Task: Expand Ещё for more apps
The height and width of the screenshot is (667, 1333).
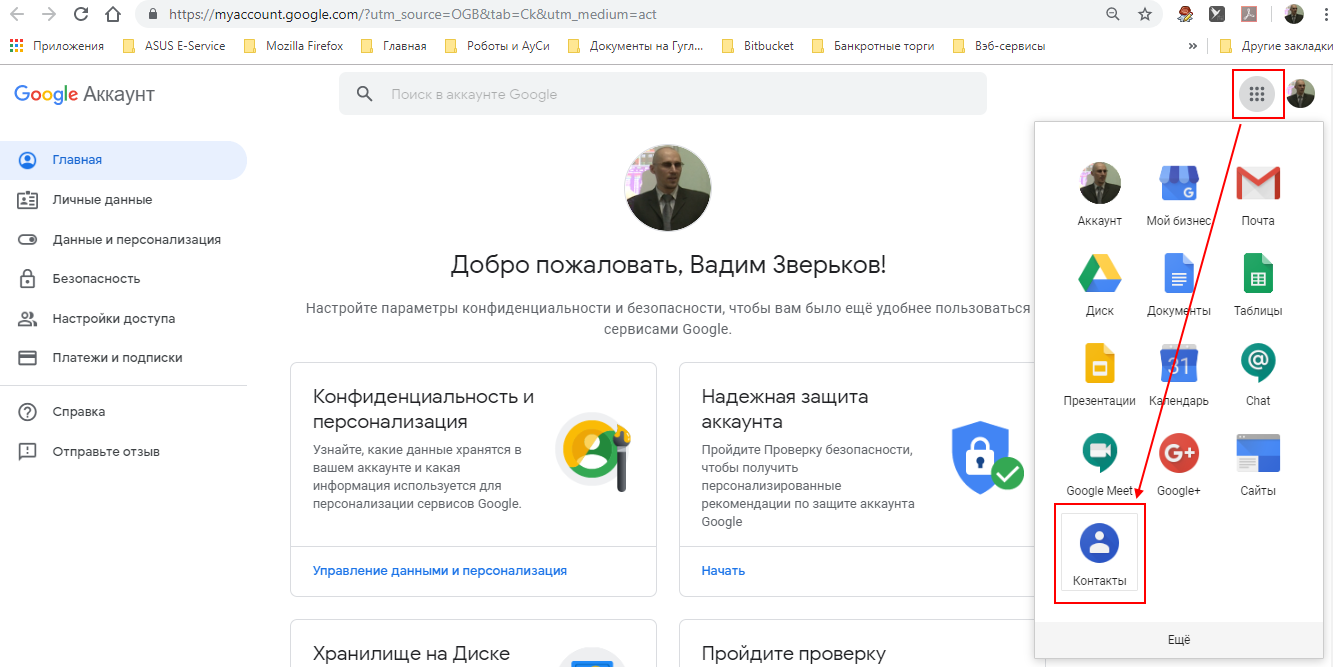Action: point(1179,640)
